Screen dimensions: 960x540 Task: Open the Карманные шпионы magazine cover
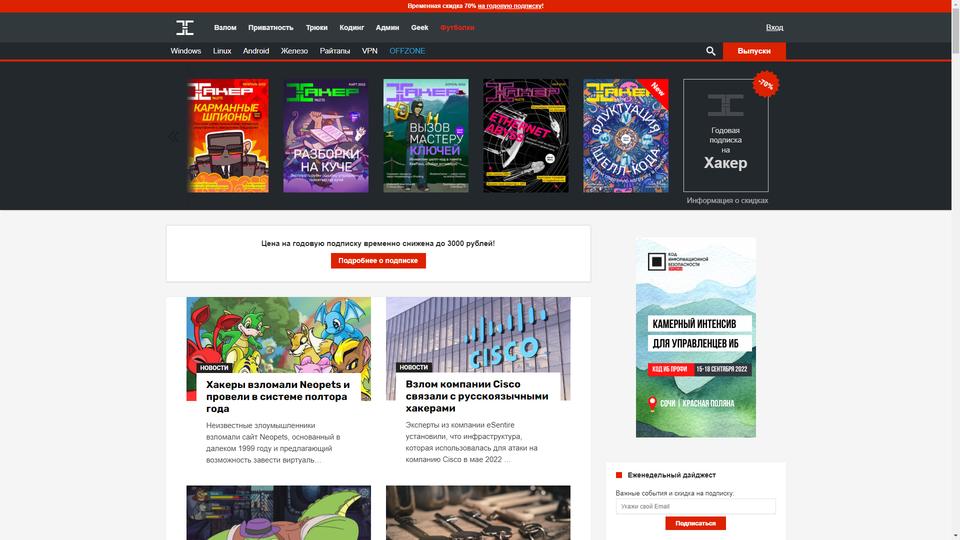[227, 136]
